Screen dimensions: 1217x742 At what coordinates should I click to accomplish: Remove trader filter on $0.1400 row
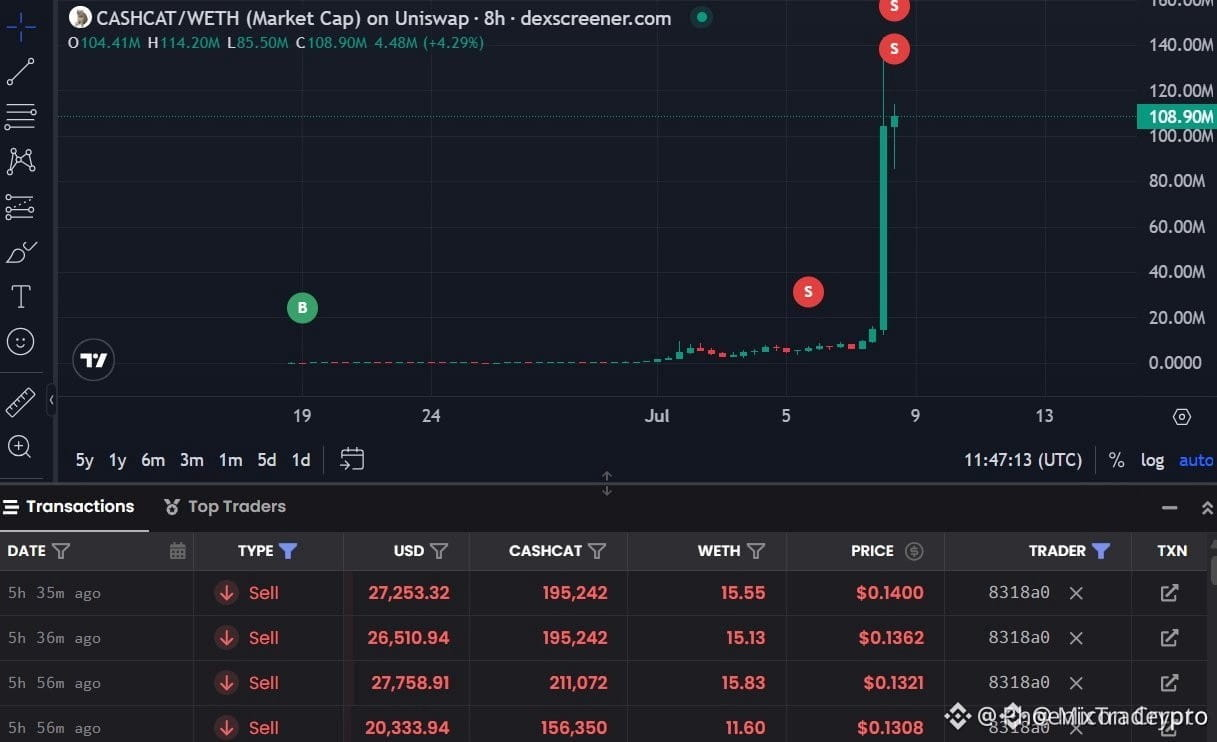(1076, 593)
